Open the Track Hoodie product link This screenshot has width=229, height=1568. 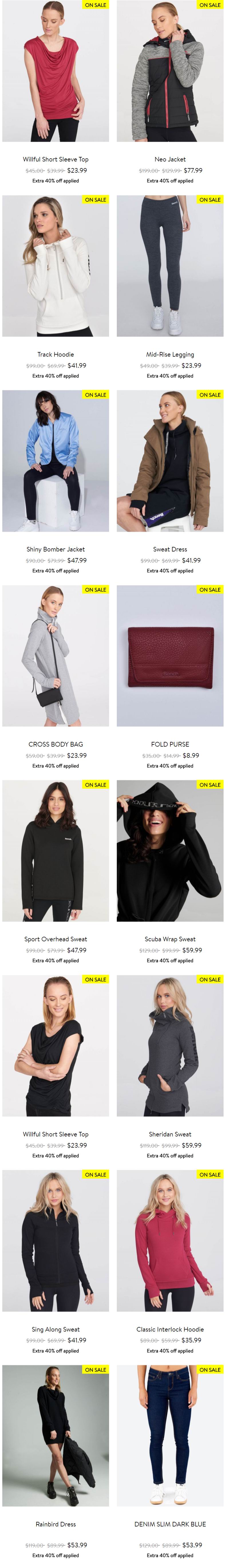click(56, 354)
